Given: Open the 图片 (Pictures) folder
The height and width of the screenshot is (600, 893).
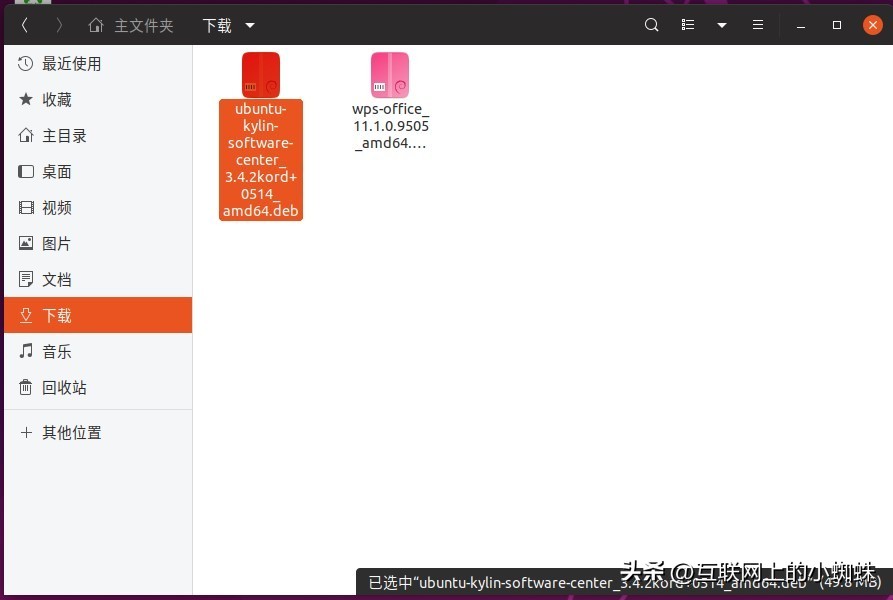Looking at the screenshot, I should pos(56,243).
